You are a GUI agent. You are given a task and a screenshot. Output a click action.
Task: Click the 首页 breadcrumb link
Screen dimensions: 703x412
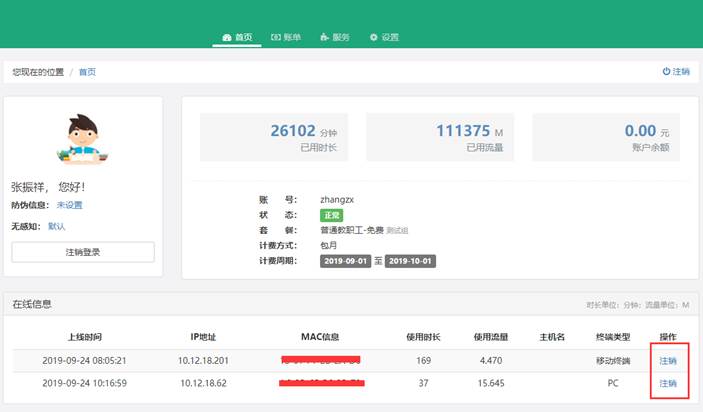click(87, 72)
